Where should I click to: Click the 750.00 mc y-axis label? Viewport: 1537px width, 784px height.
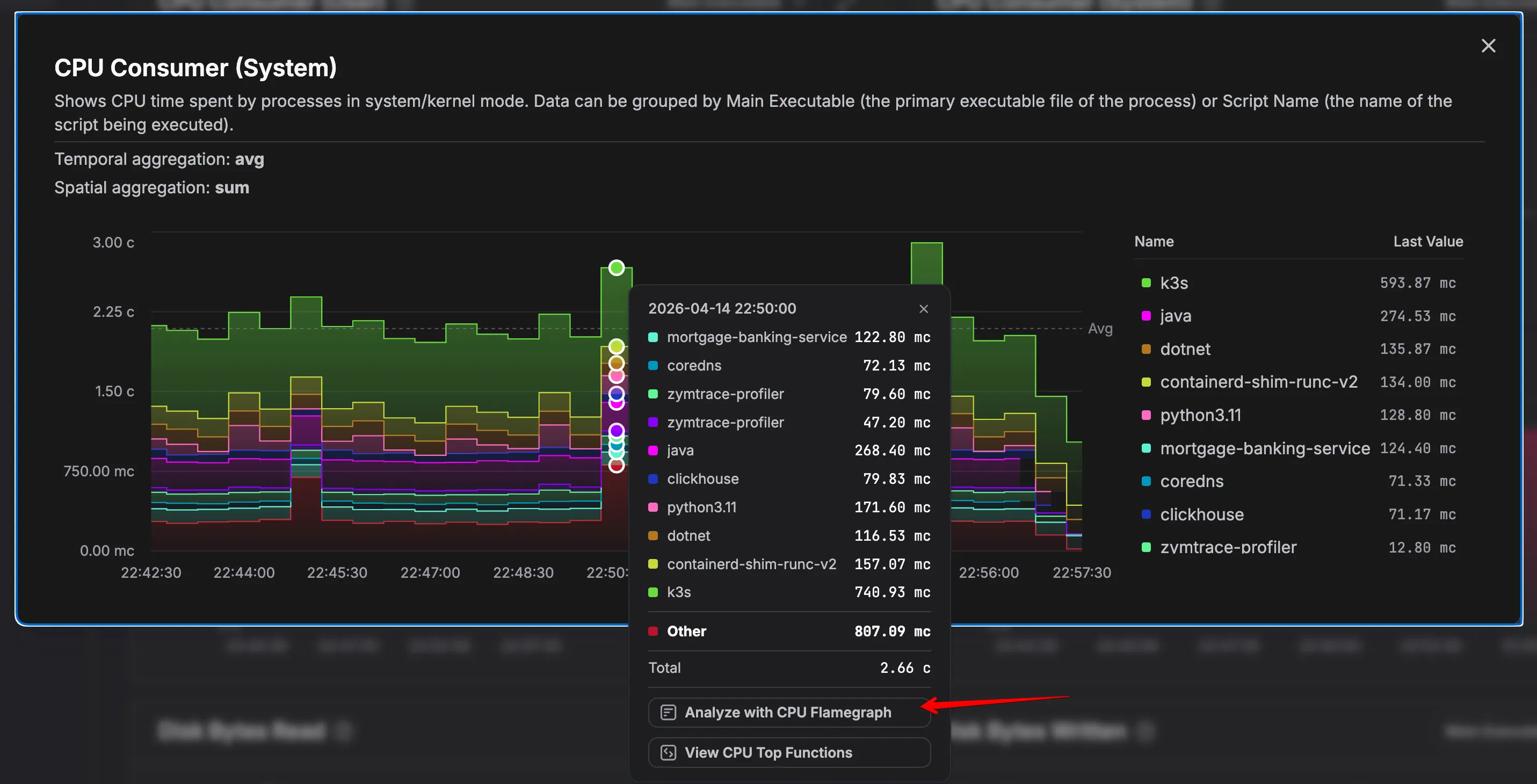(x=99, y=471)
